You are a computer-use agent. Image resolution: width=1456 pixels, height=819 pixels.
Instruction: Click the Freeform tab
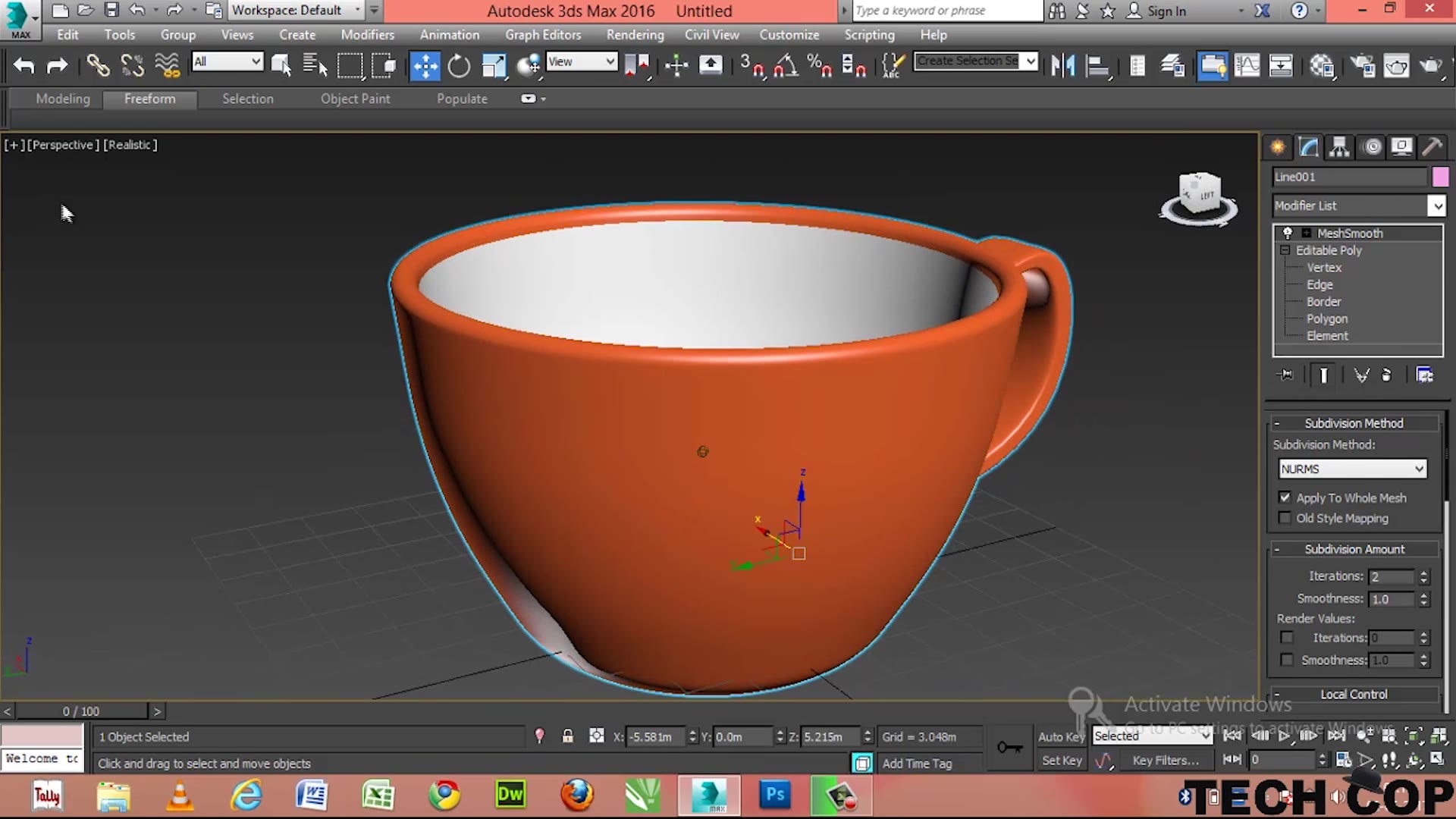[x=149, y=98]
